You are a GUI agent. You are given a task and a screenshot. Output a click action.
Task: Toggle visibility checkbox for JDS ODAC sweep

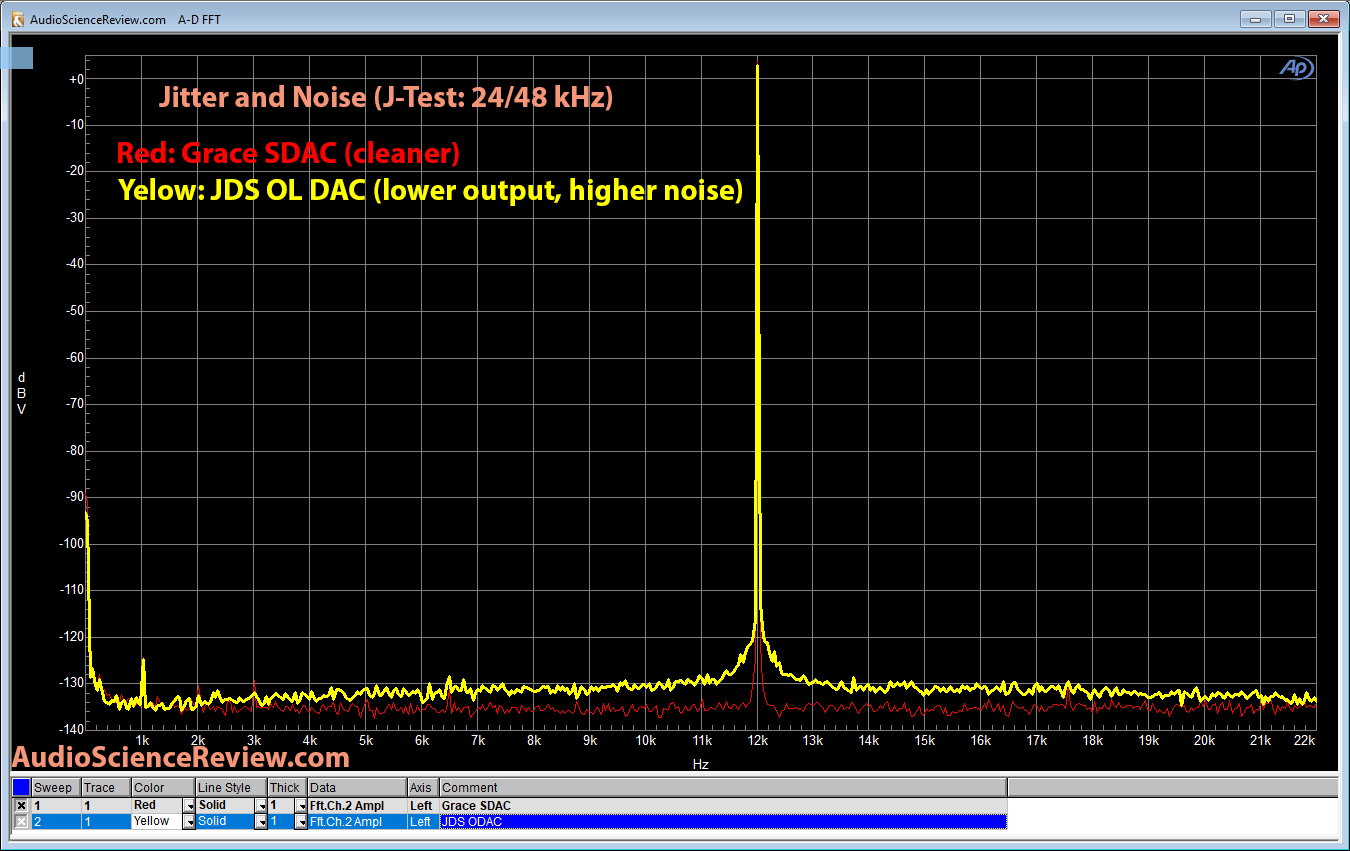[21, 821]
